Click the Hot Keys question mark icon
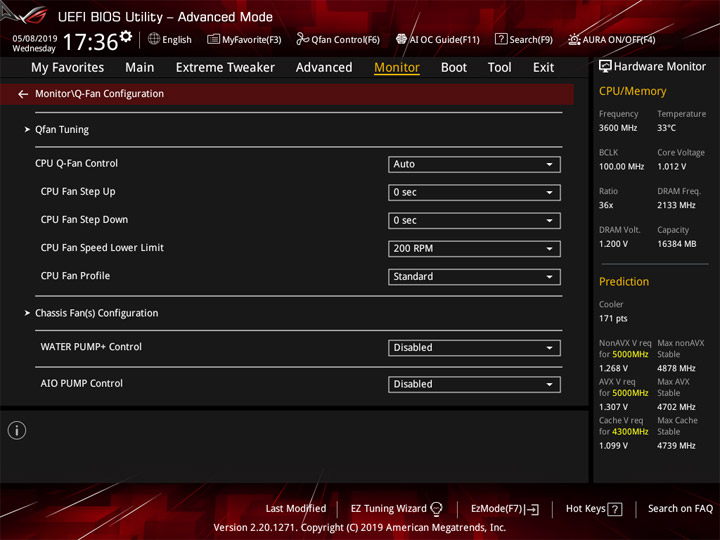This screenshot has height=540, width=720. 614,509
